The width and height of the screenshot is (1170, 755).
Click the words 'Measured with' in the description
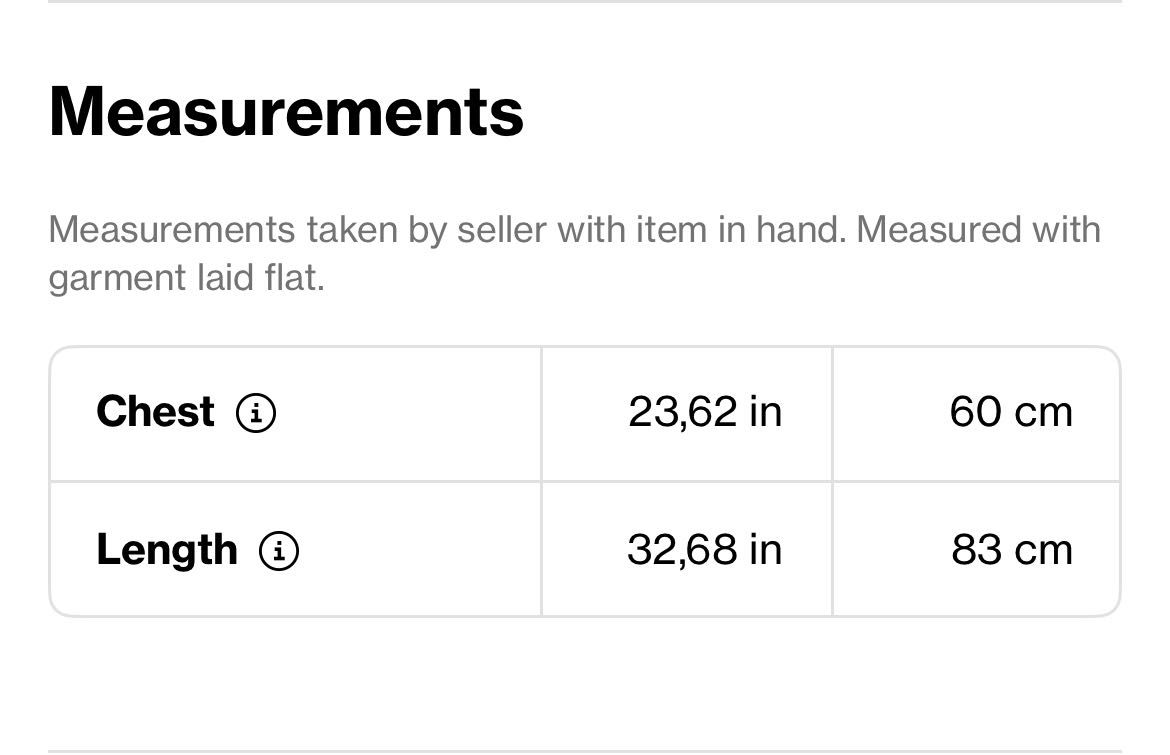pyautogui.click(x=978, y=230)
